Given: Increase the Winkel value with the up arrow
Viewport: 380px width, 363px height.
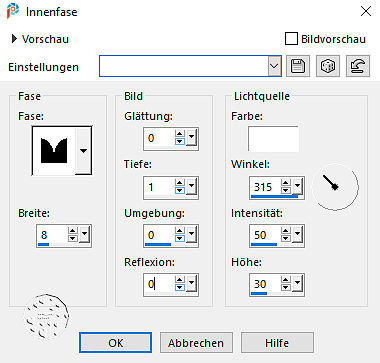Looking at the screenshot, I should (286, 183).
